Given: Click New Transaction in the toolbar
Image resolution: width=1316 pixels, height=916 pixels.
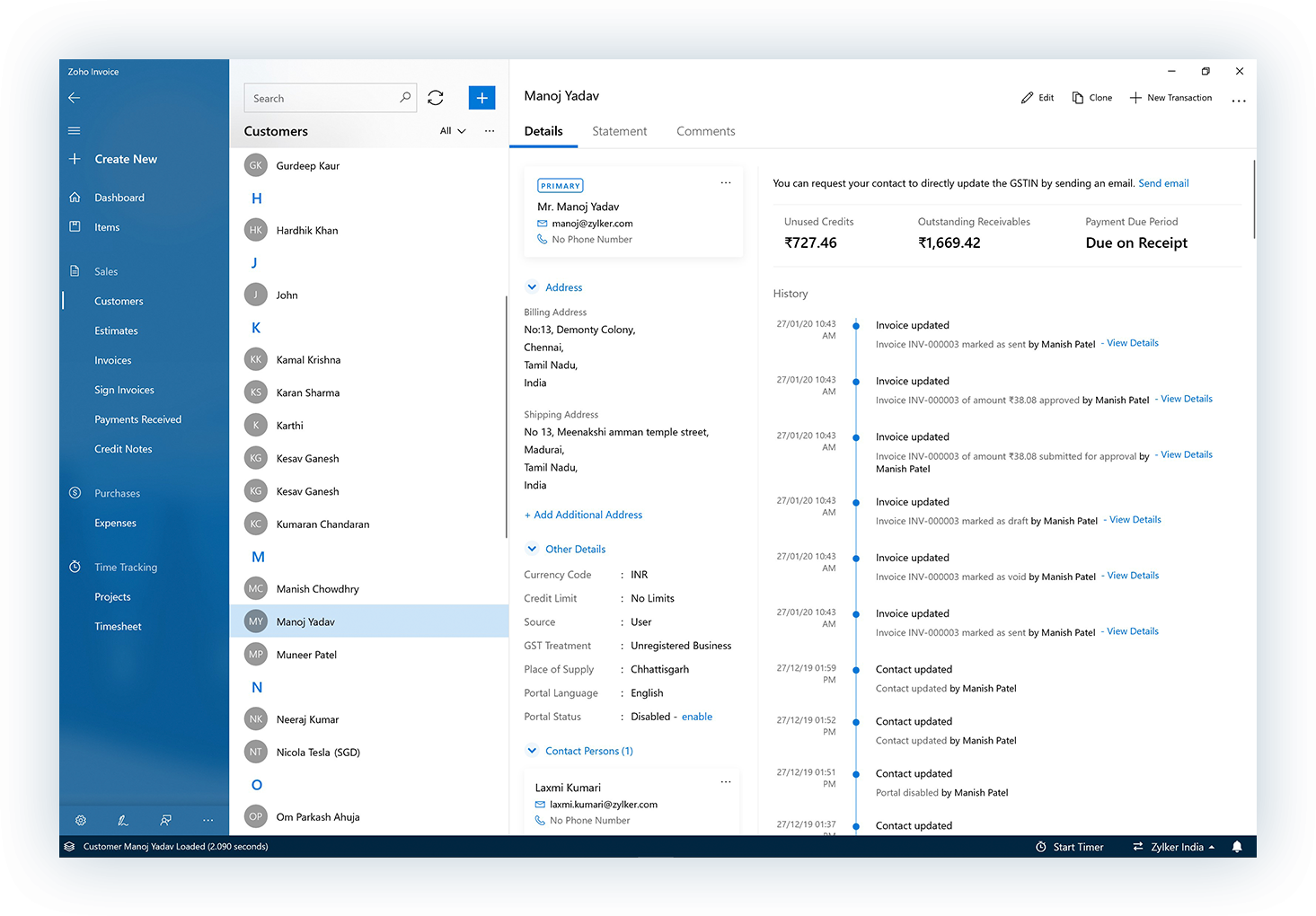Looking at the screenshot, I should pos(1170,97).
